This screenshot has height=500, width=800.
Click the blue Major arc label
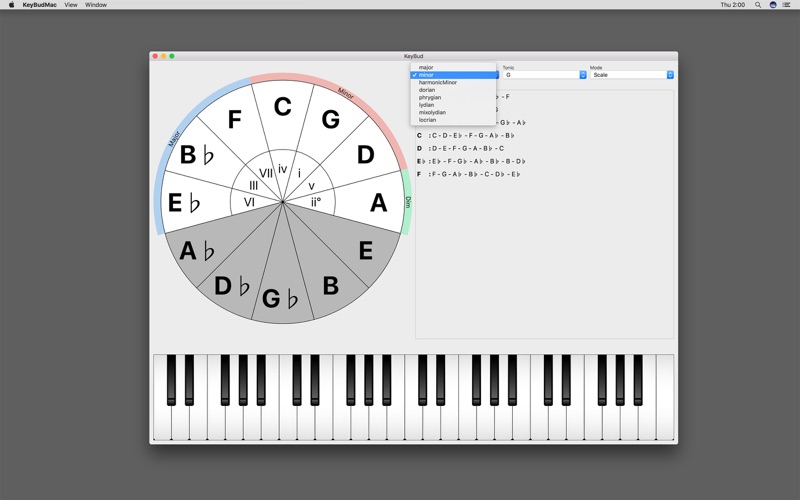pos(174,139)
